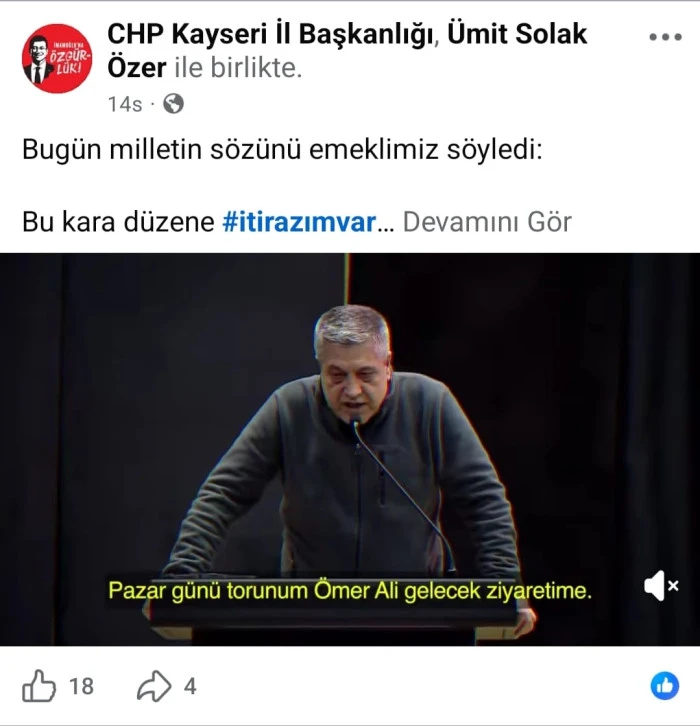The width and height of the screenshot is (700, 726).
Task: Open the three-dot post options menu
Action: pos(665,37)
